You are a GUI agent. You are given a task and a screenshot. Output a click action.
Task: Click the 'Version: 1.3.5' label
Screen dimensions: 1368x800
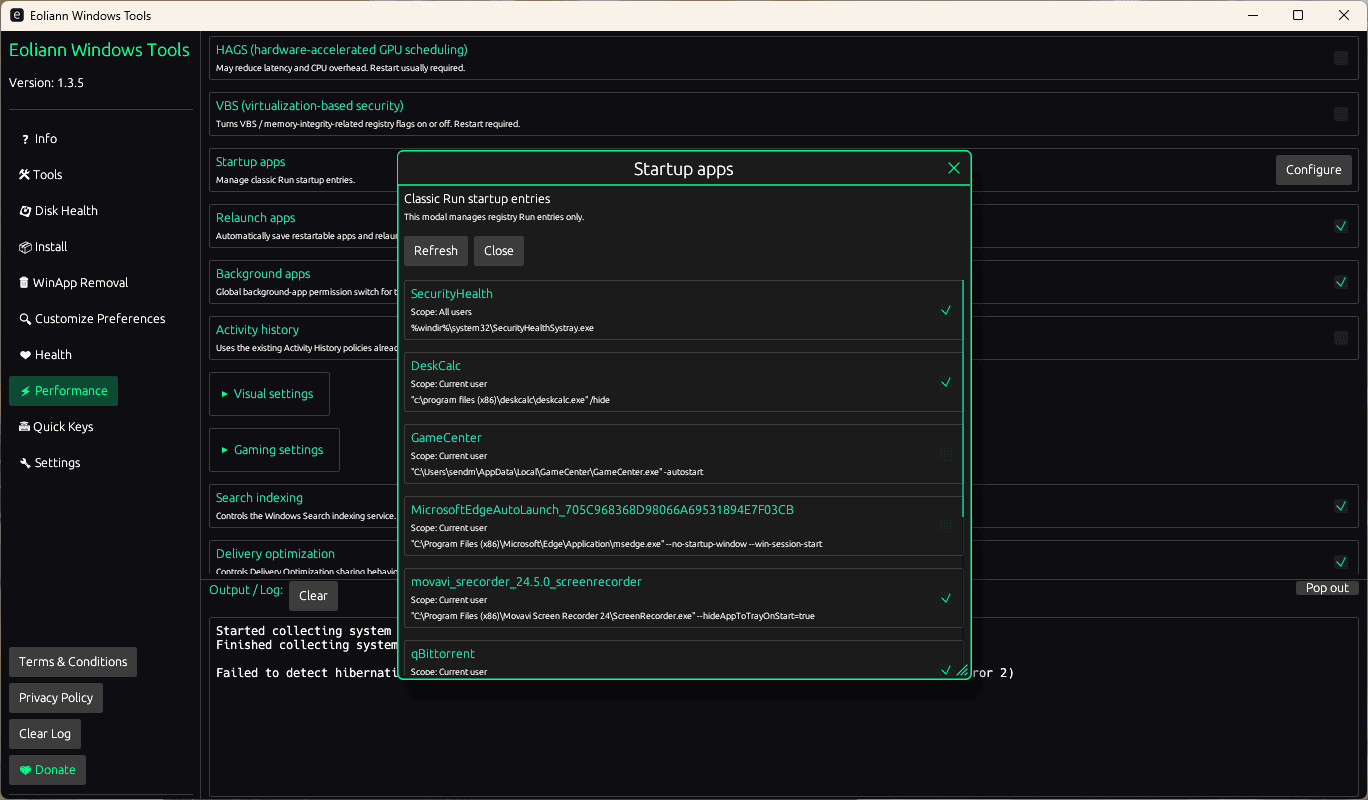pyautogui.click(x=46, y=83)
